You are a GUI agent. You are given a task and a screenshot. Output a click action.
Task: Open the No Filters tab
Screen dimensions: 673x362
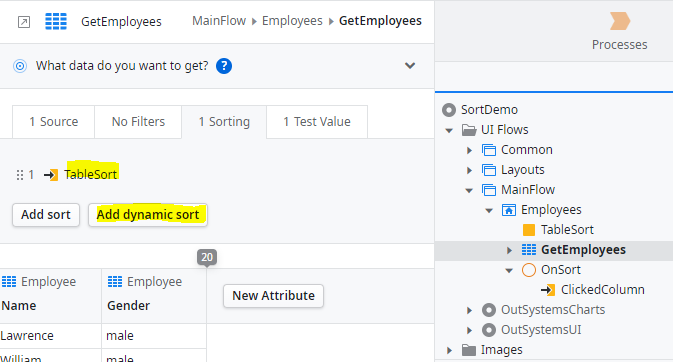pyautogui.click(x=138, y=122)
